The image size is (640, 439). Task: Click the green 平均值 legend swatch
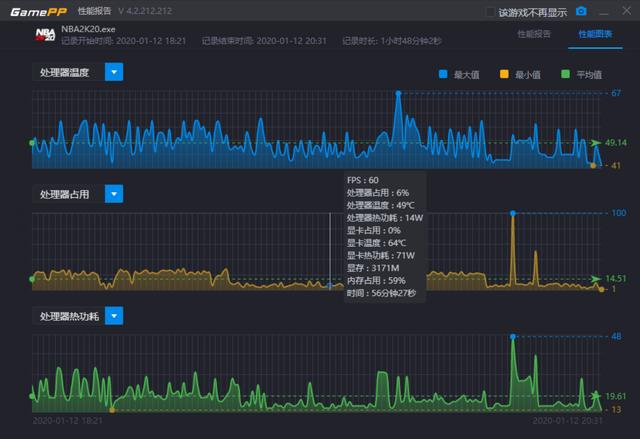565,74
